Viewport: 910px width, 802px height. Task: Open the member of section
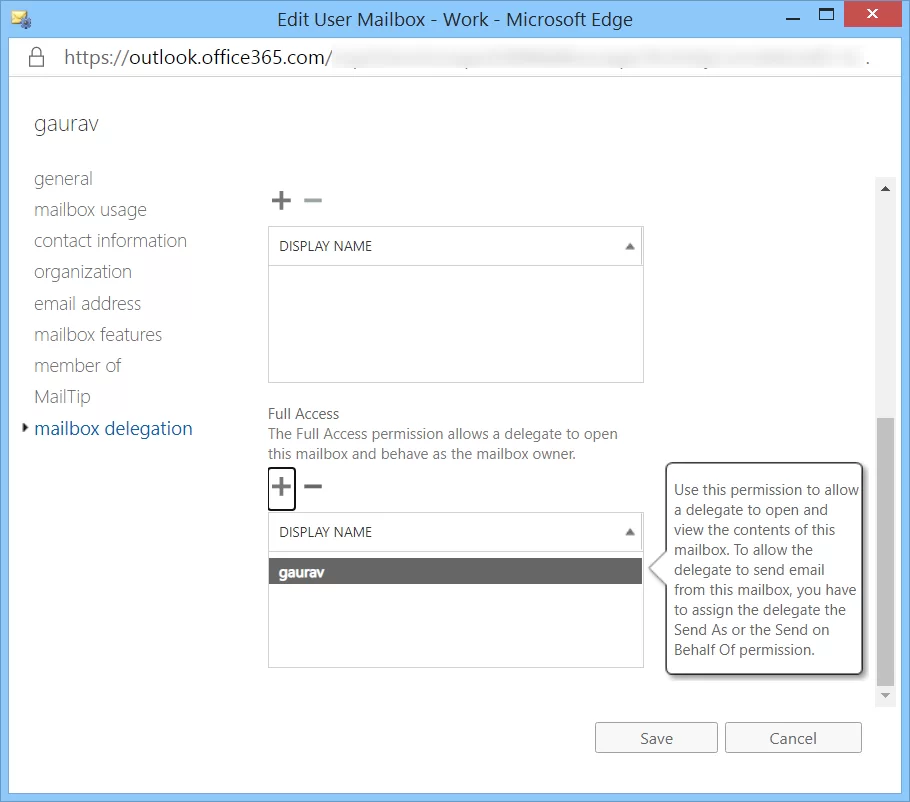[77, 366]
